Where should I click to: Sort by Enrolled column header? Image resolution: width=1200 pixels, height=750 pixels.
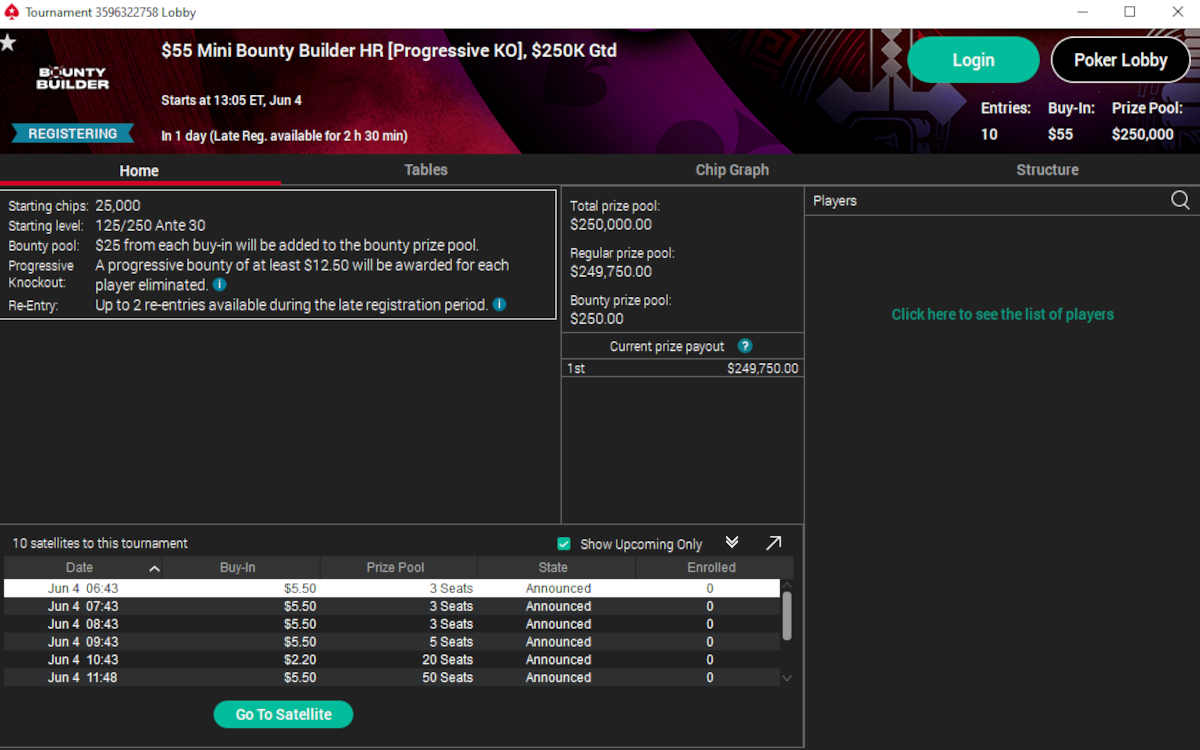pos(711,567)
